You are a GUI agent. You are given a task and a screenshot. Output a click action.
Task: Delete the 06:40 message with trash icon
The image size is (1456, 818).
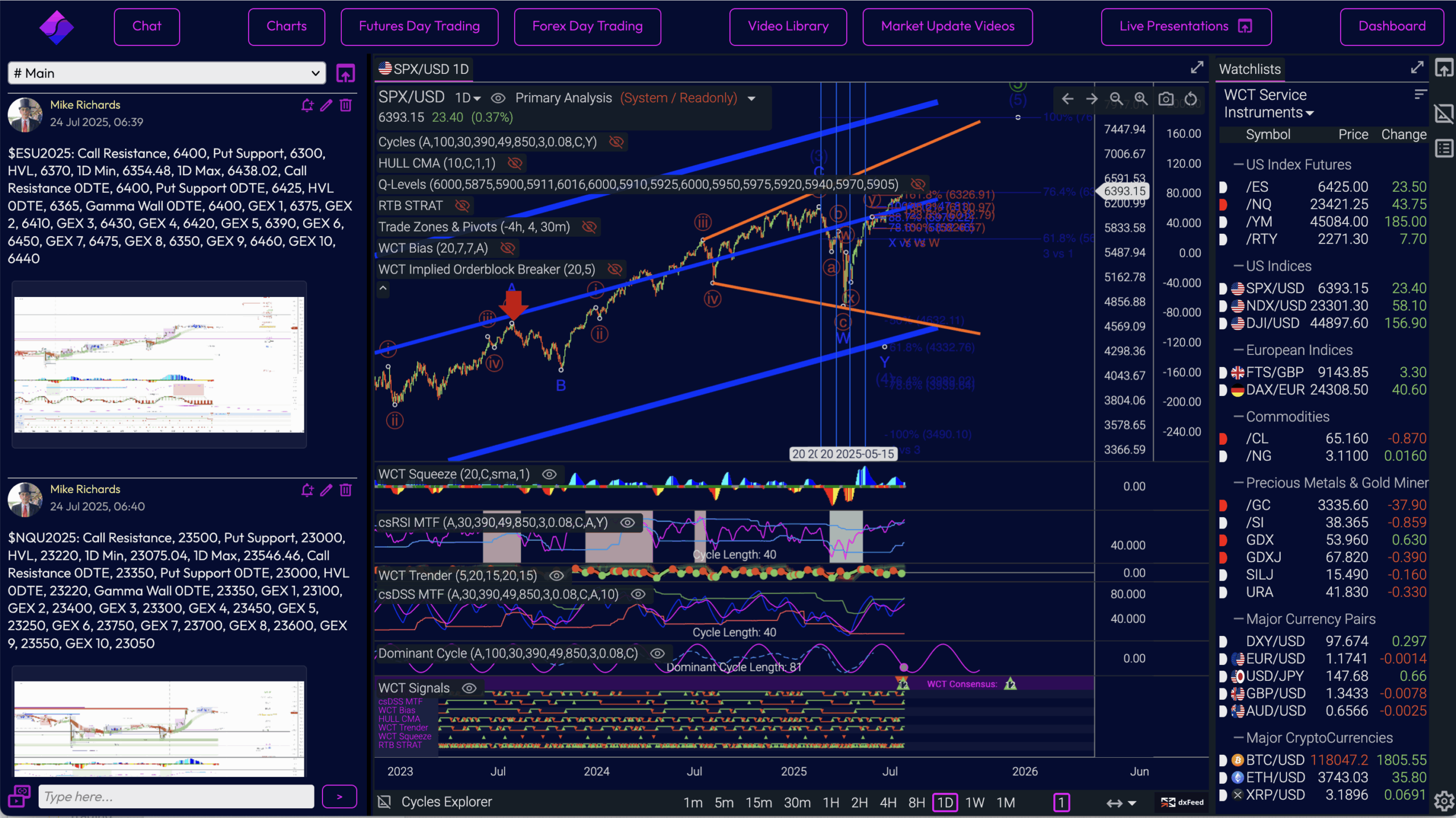pos(346,490)
